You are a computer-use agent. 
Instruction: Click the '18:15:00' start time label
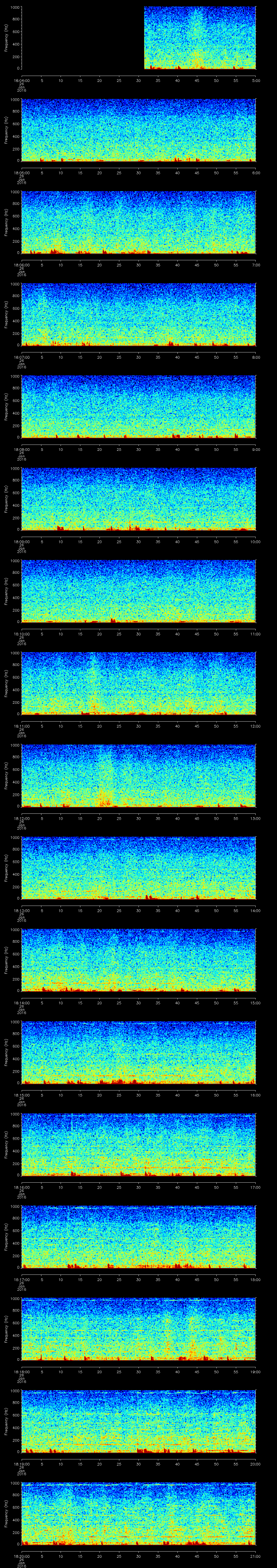[22, 1095]
